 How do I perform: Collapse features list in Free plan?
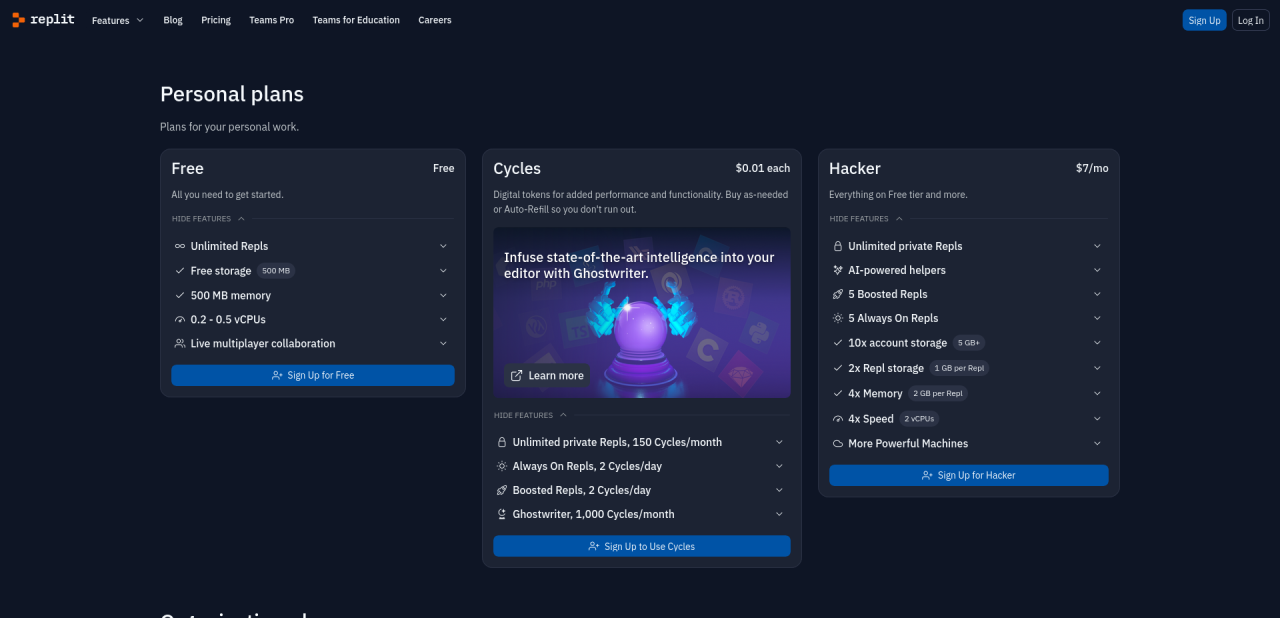(x=208, y=219)
